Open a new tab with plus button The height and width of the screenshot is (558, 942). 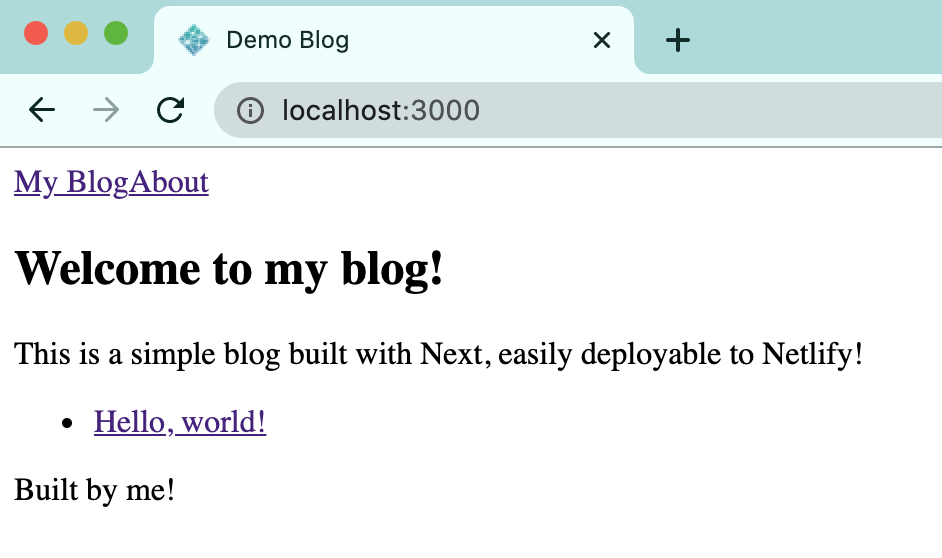tap(678, 40)
